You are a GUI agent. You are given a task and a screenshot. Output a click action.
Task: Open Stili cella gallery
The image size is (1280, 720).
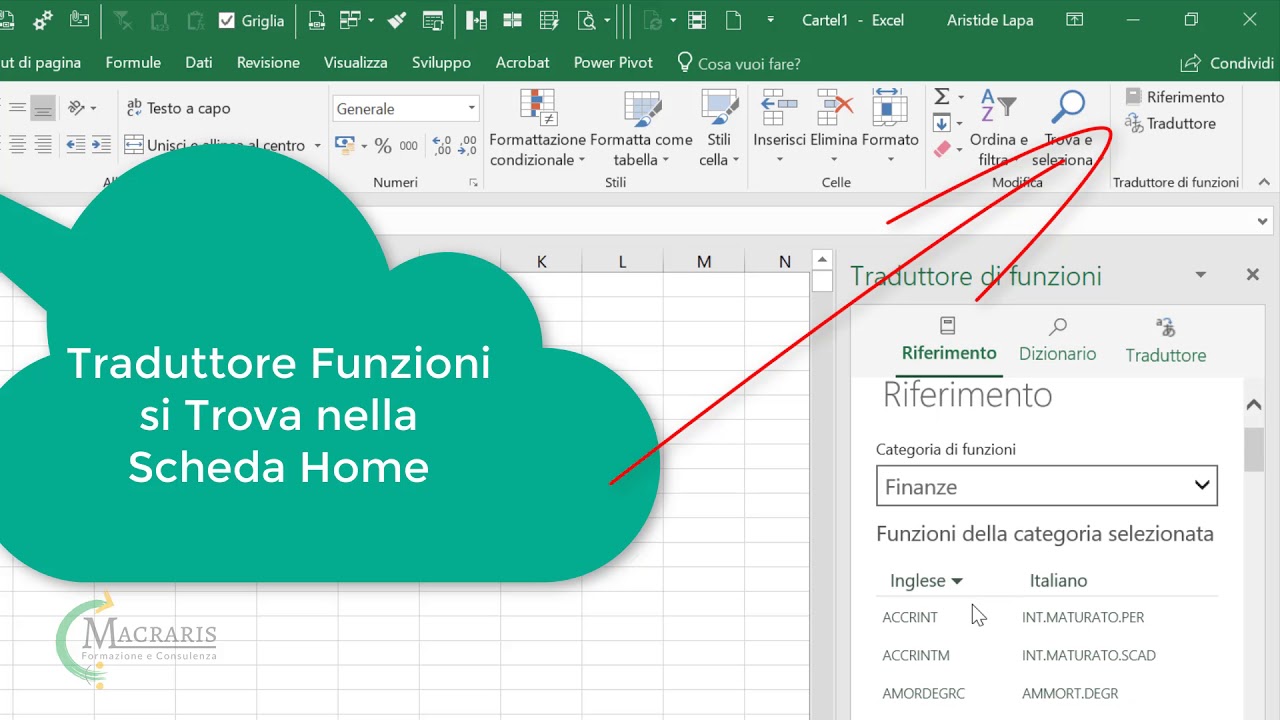coord(719,128)
